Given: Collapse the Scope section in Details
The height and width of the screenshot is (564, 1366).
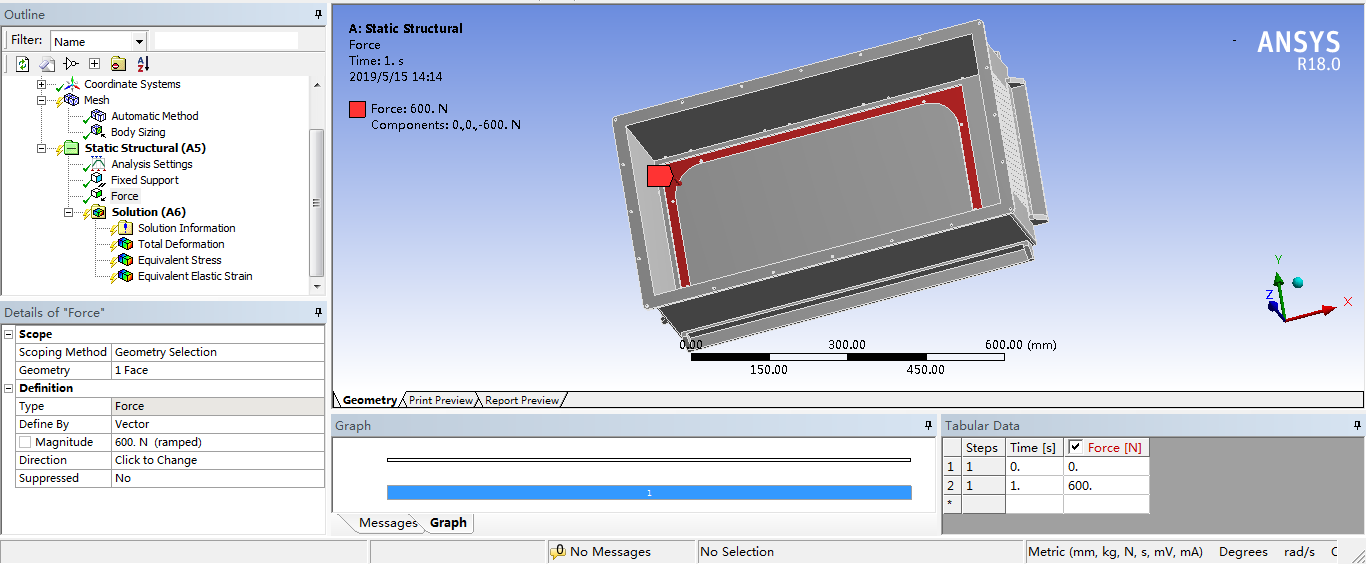Looking at the screenshot, I should click(9, 334).
